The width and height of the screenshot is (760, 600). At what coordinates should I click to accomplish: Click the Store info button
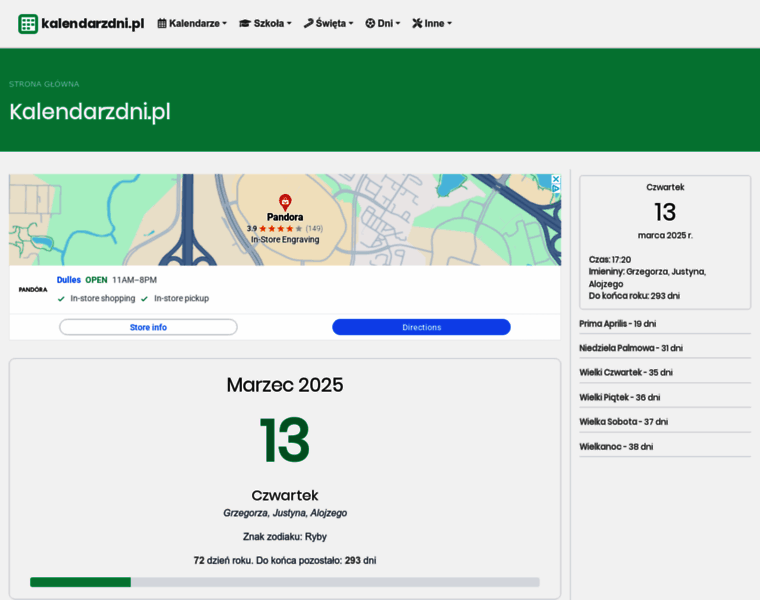click(148, 327)
